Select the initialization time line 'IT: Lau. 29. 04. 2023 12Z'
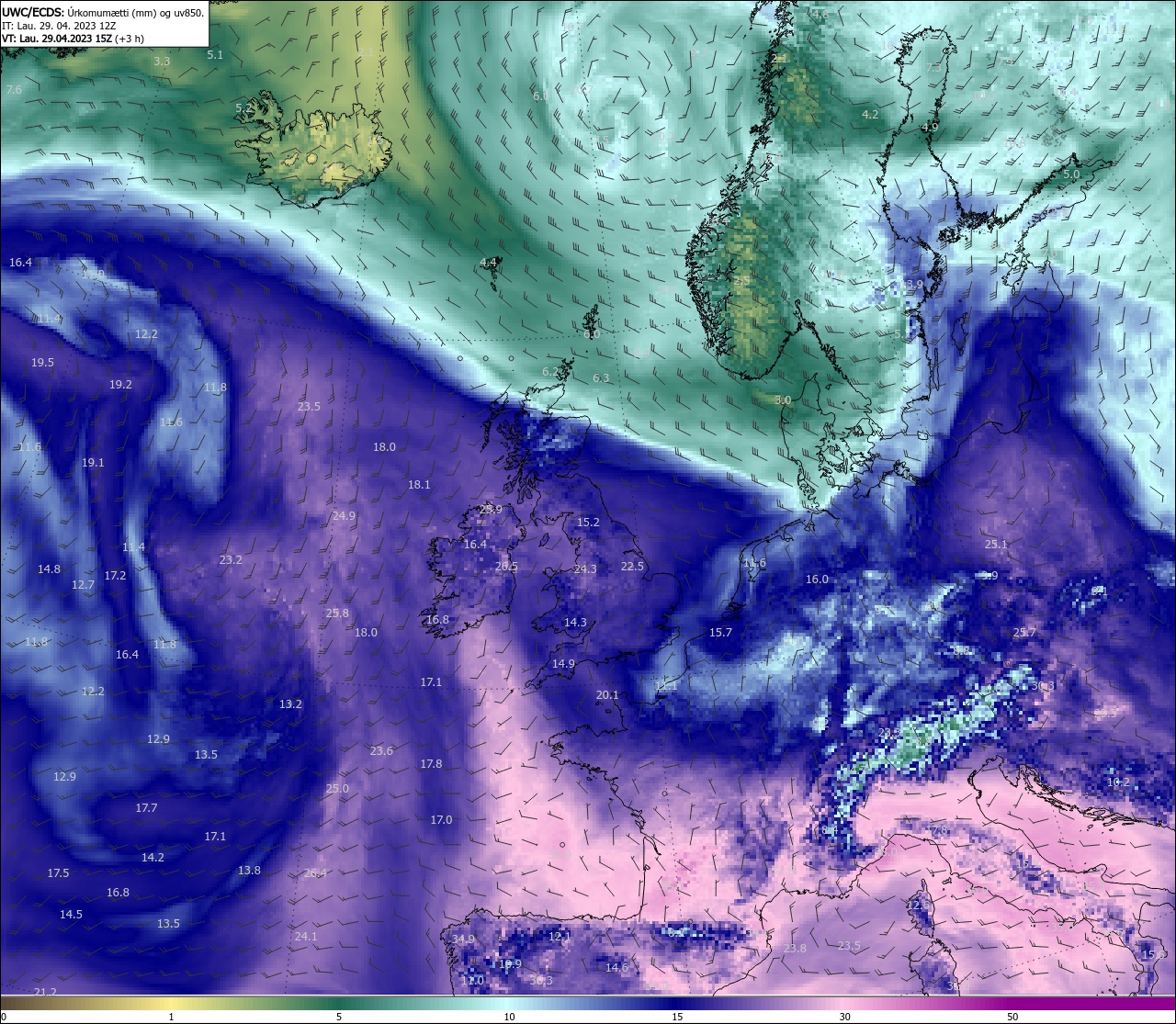This screenshot has height=1024, width=1176. pyautogui.click(x=59, y=26)
